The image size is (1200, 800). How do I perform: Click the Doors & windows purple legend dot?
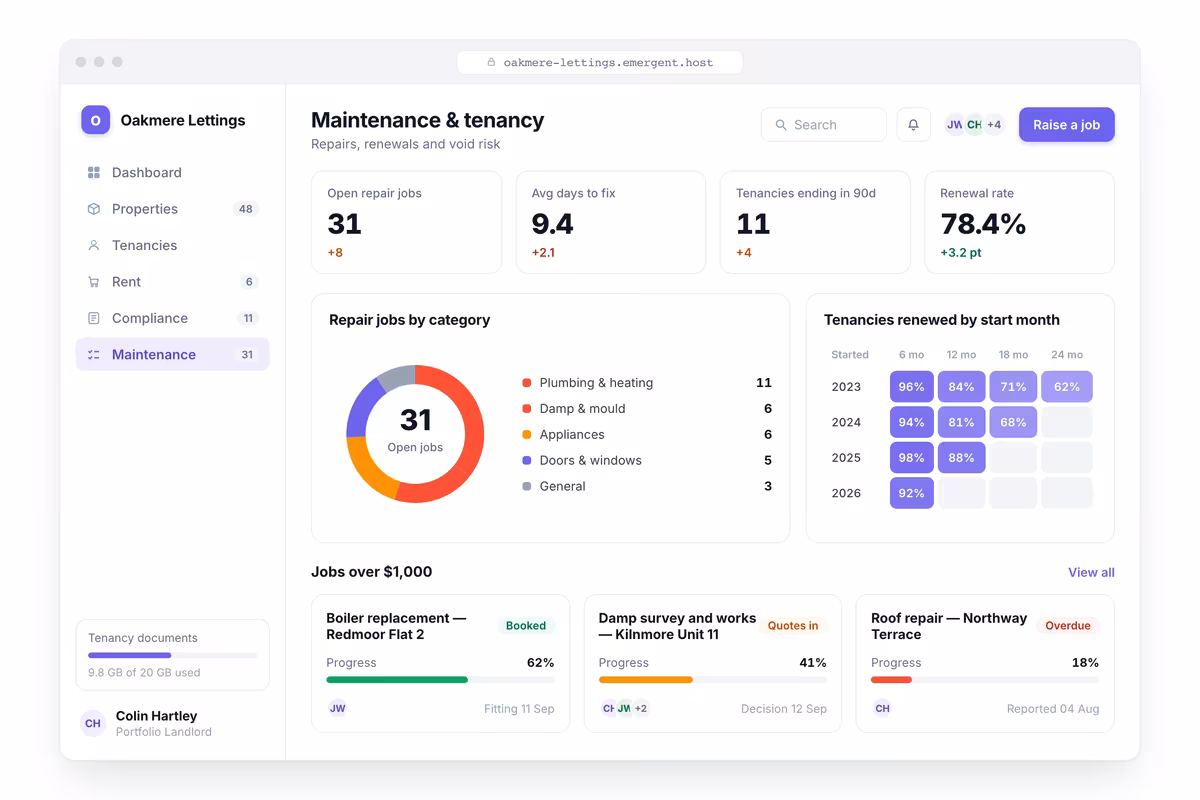(527, 461)
